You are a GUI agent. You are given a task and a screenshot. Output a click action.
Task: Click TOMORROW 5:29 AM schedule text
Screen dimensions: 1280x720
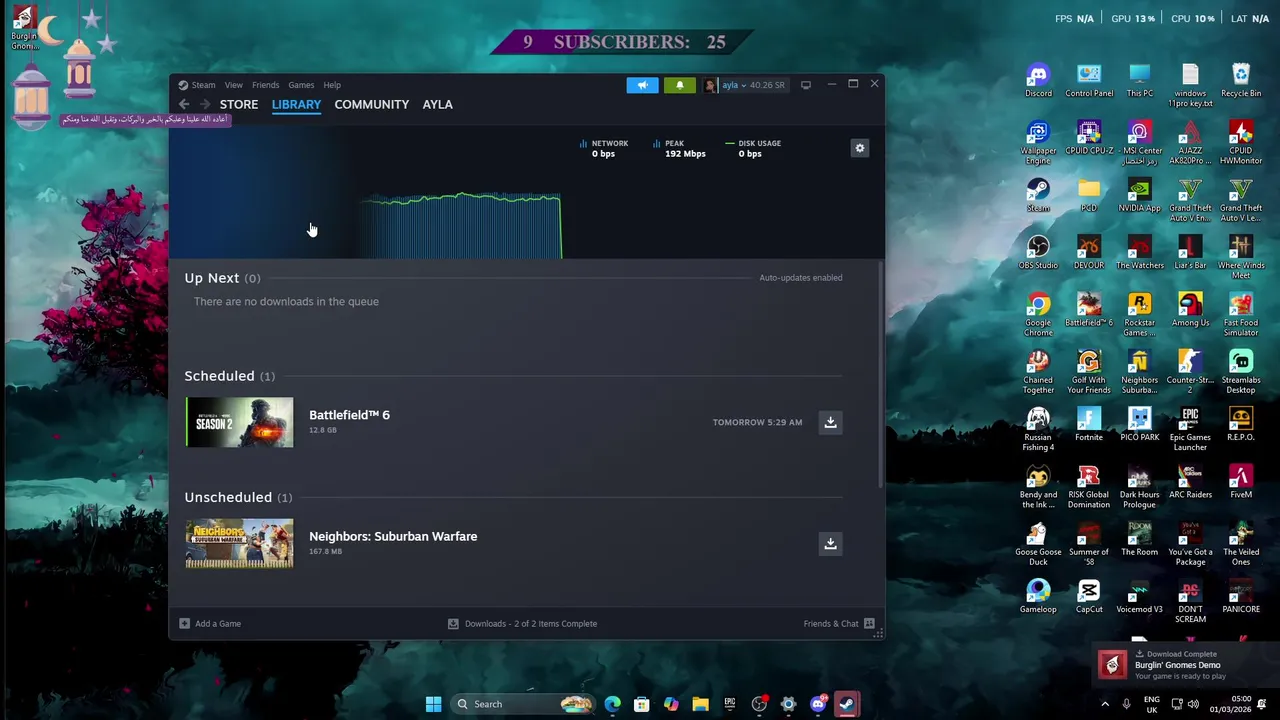[757, 422]
